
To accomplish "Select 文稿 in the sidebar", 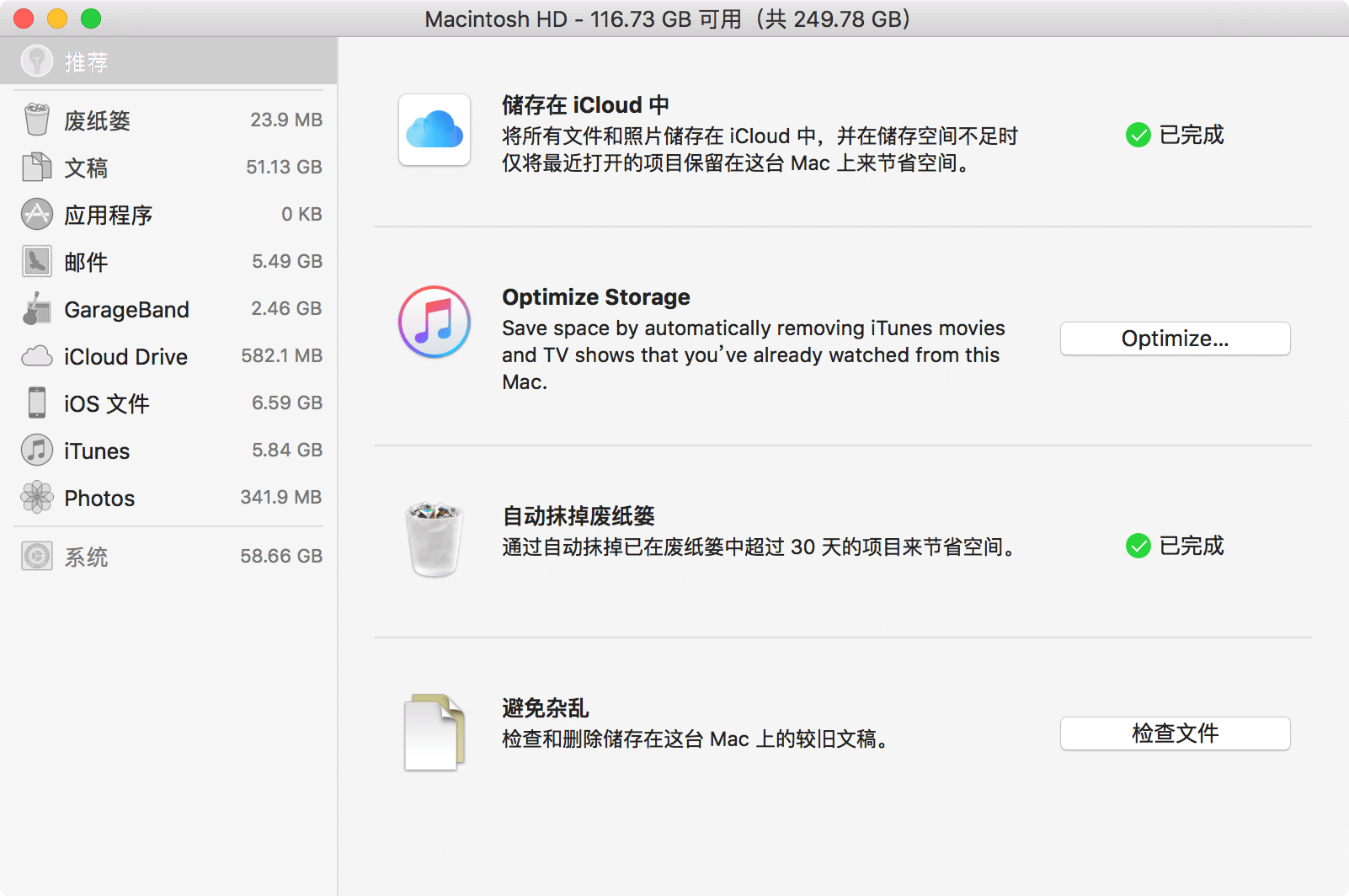I will [168, 167].
